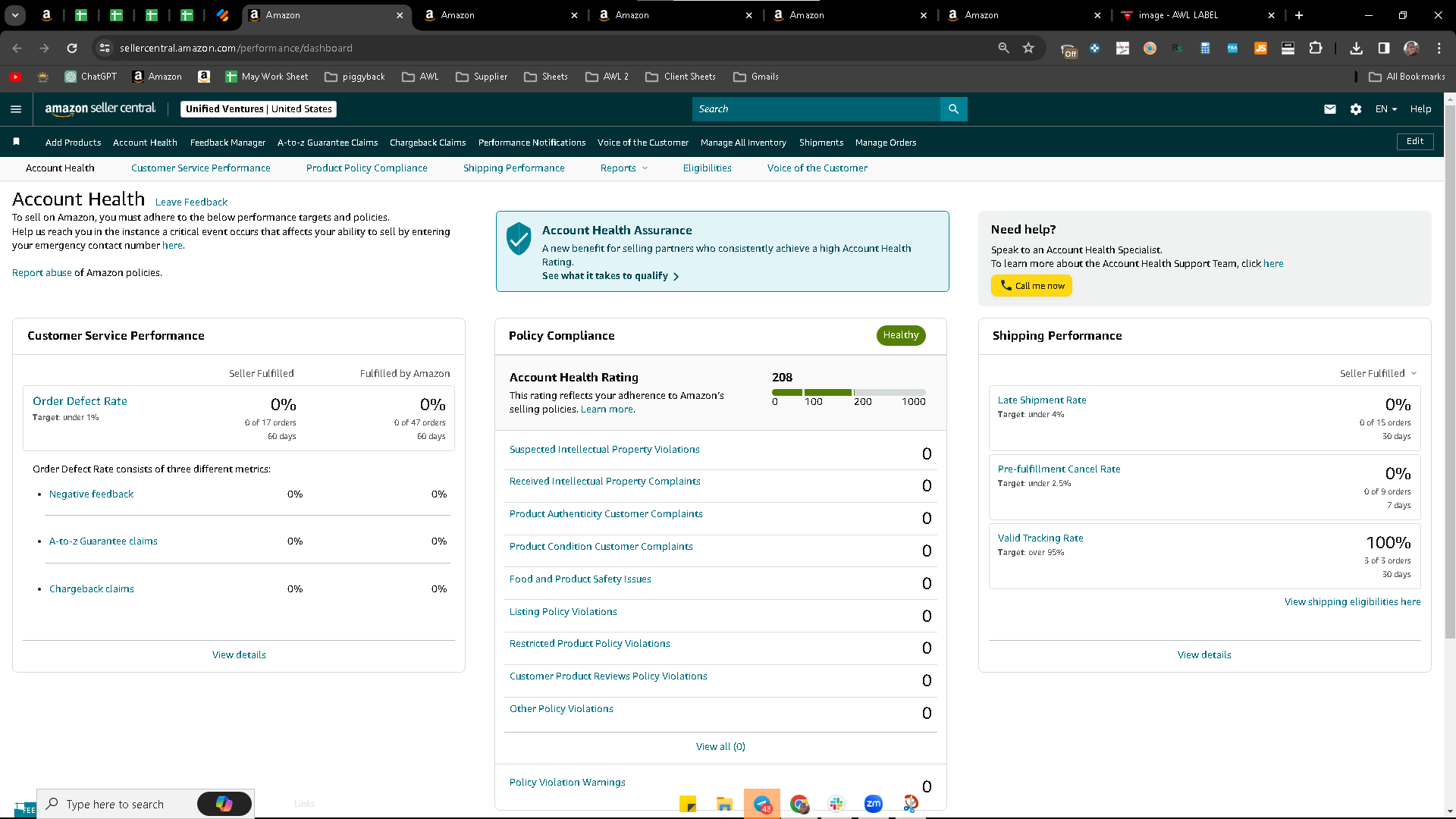The image size is (1456, 819).
Task: Open Late Shipment Rate link
Action: click(x=1042, y=400)
